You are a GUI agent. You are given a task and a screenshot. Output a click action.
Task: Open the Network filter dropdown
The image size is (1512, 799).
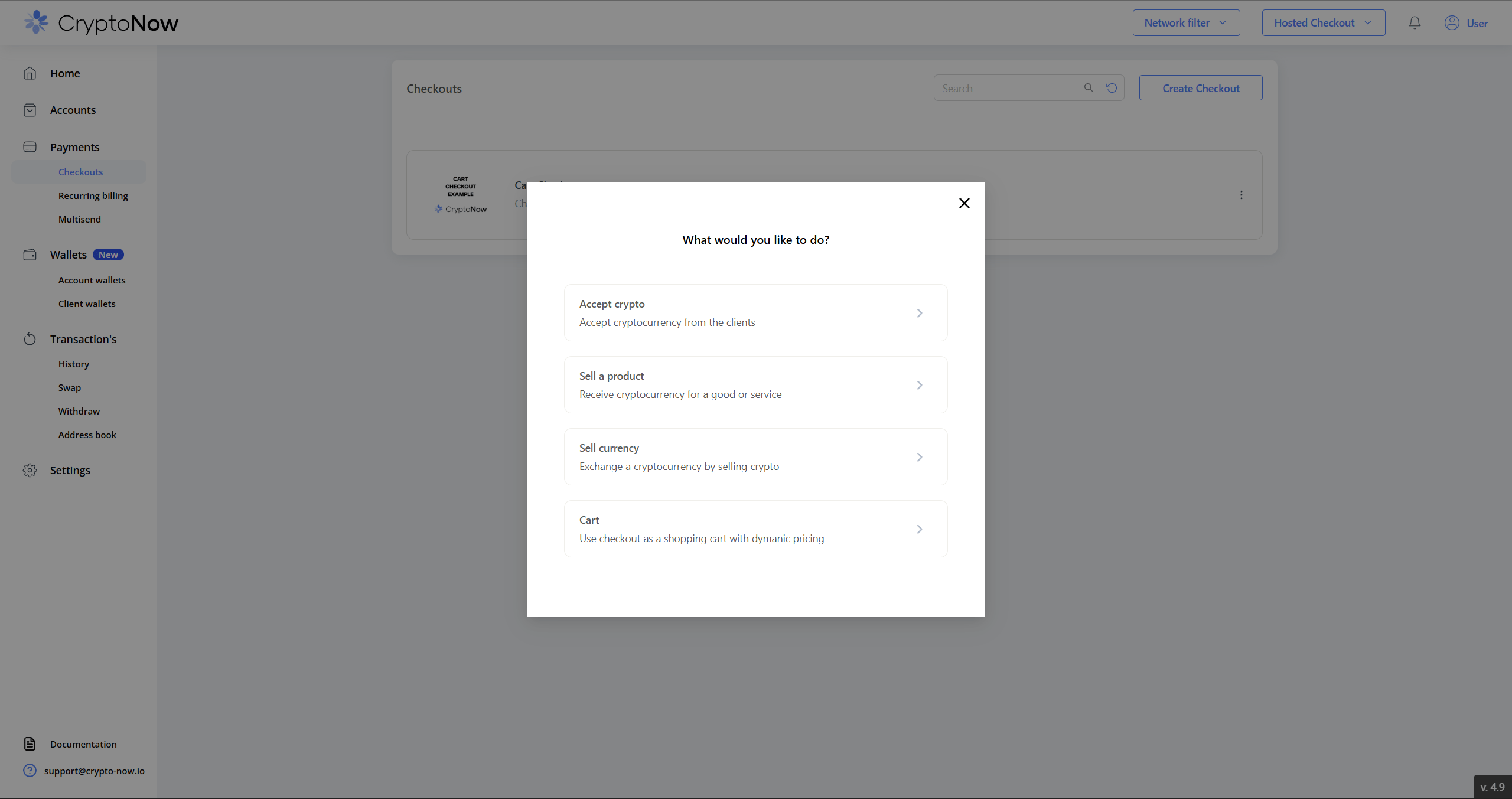(1186, 23)
